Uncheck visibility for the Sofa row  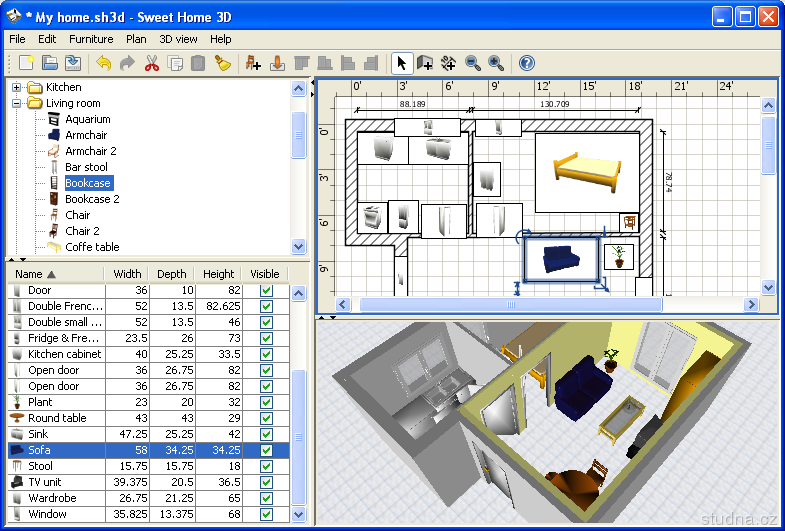266,450
